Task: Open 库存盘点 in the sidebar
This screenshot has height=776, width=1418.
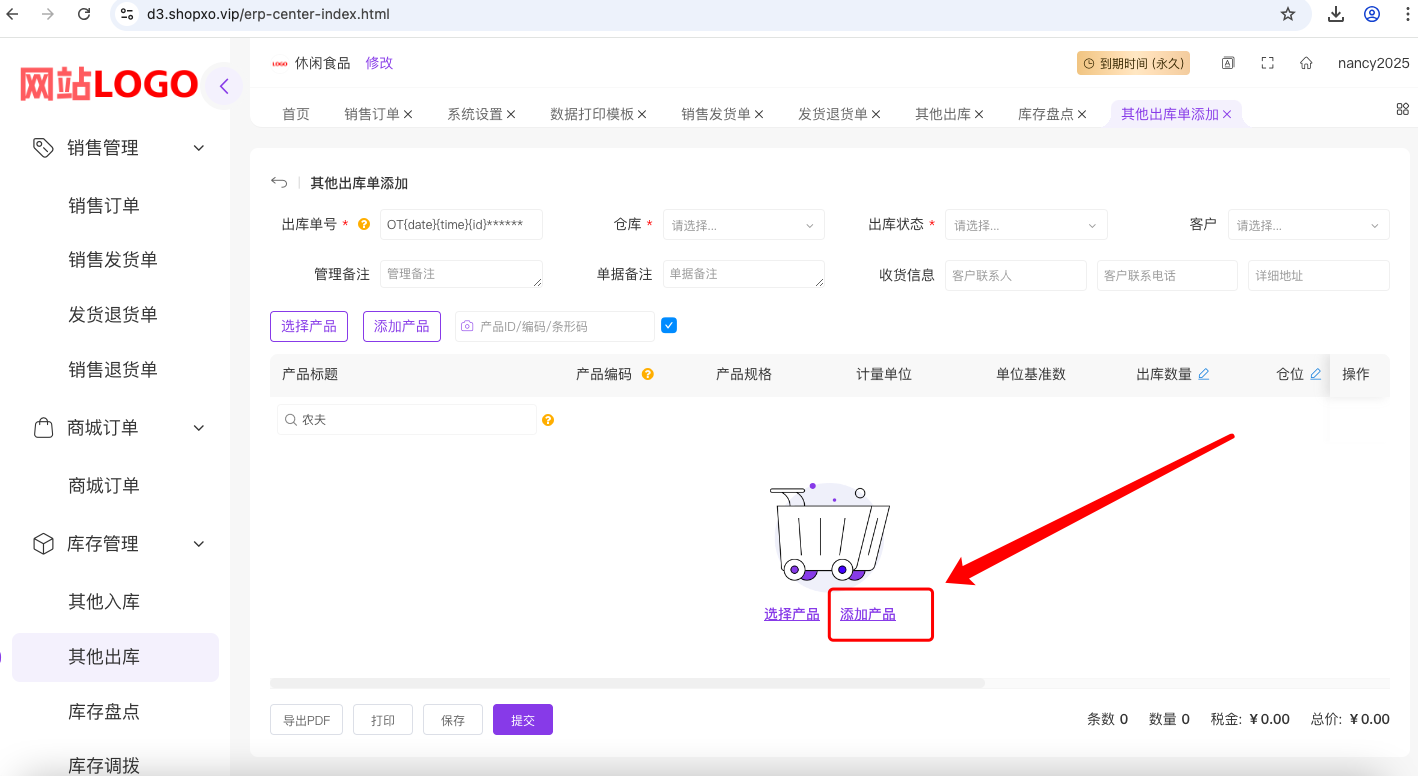Action: point(104,712)
